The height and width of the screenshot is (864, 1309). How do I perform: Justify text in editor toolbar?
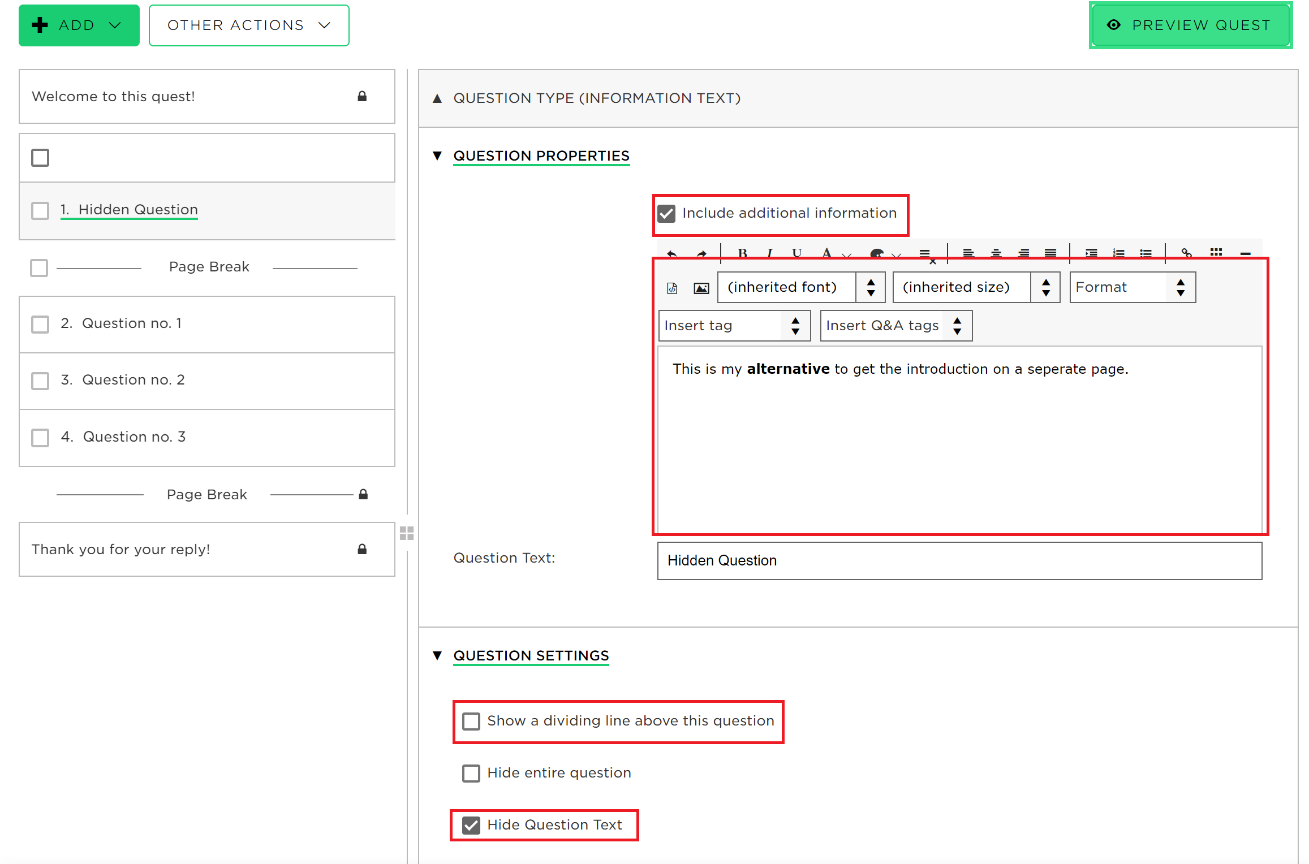(1050, 254)
